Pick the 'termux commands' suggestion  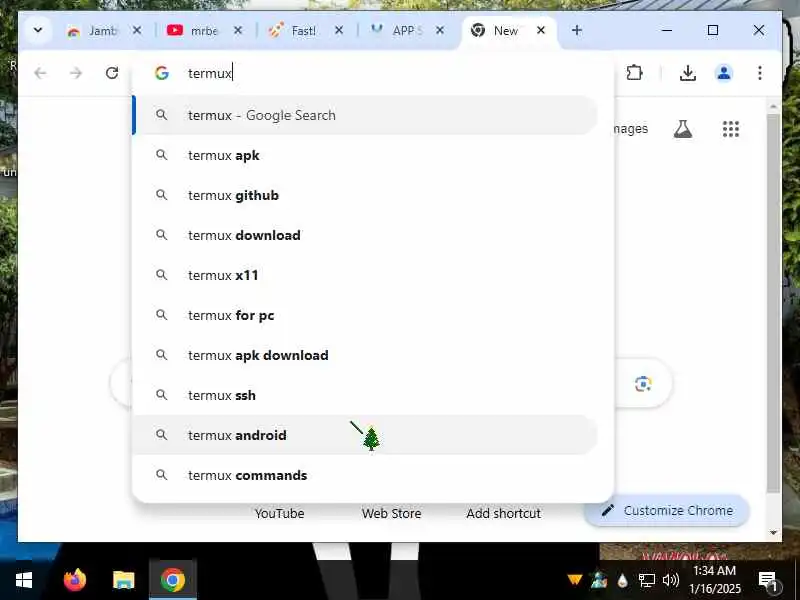[x=365, y=475]
